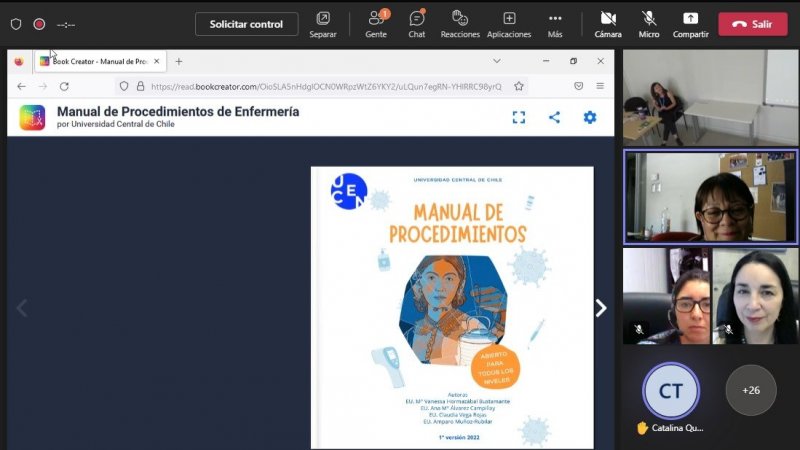Click the share icon in Book Creator
Screen dimensions: 800x450
coord(554,117)
